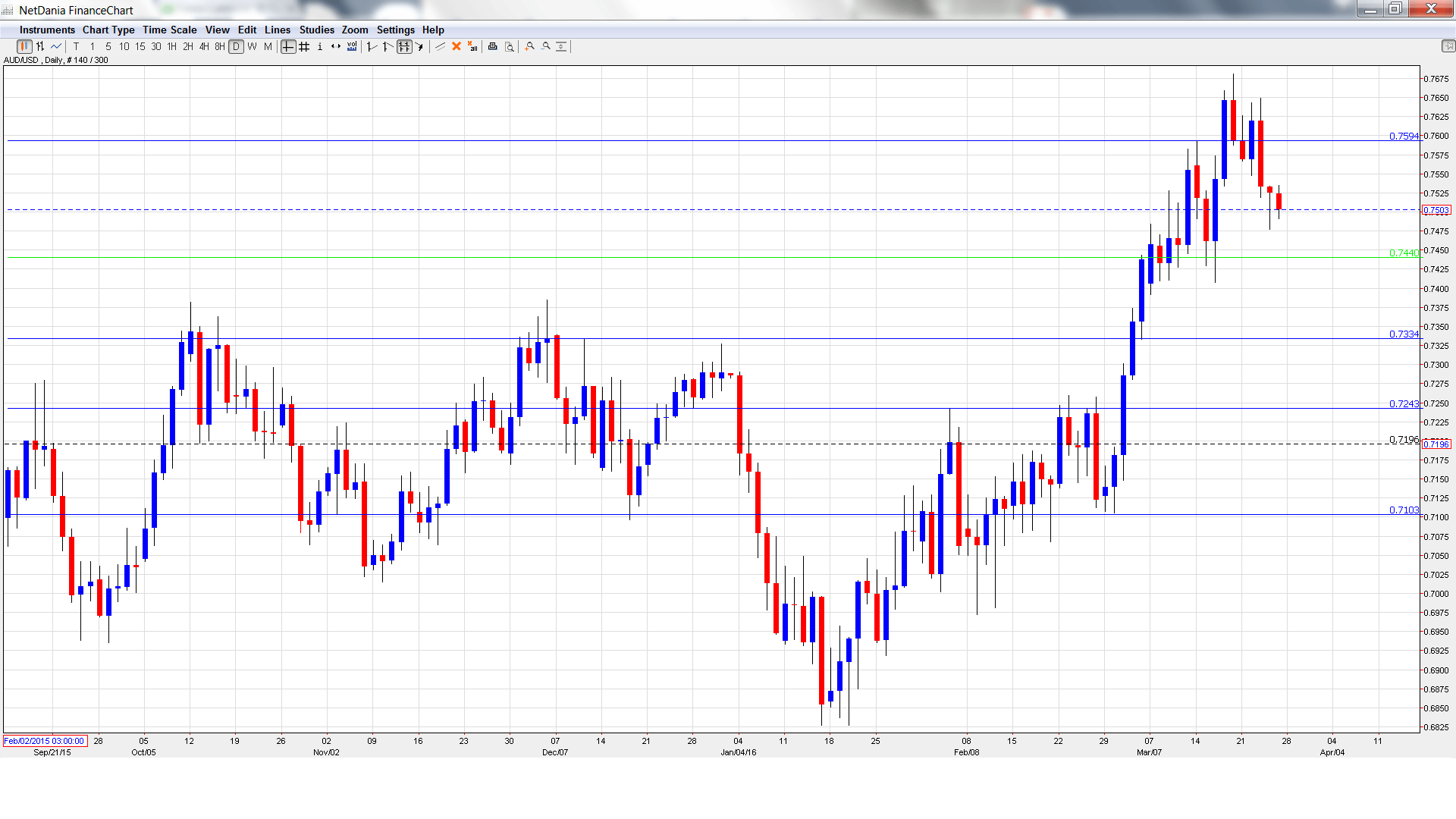Enable the crosshair cursor tool
1456x819 pixels.
click(288, 46)
